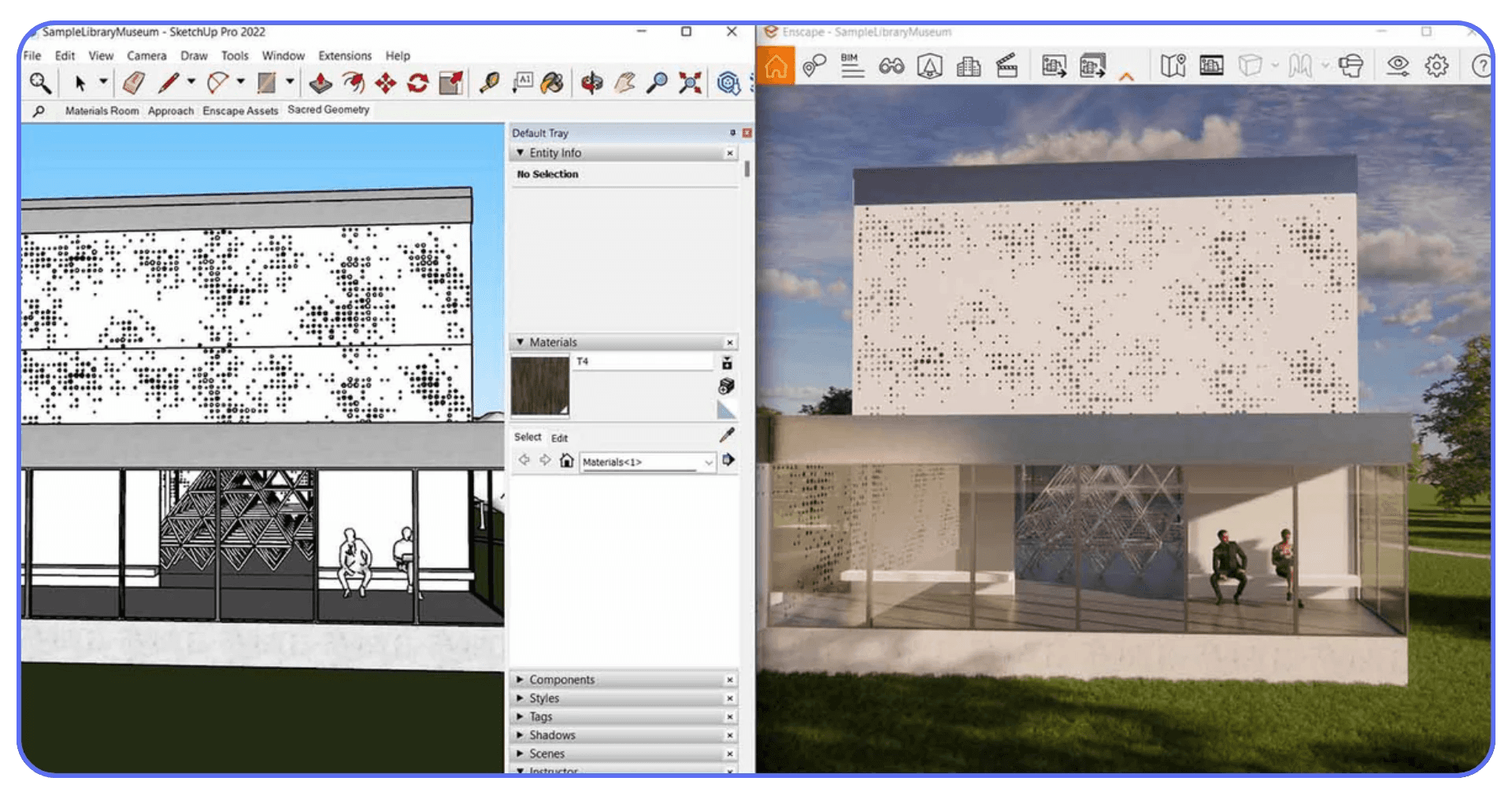Select the Zoom magnifier tool

tap(657, 83)
